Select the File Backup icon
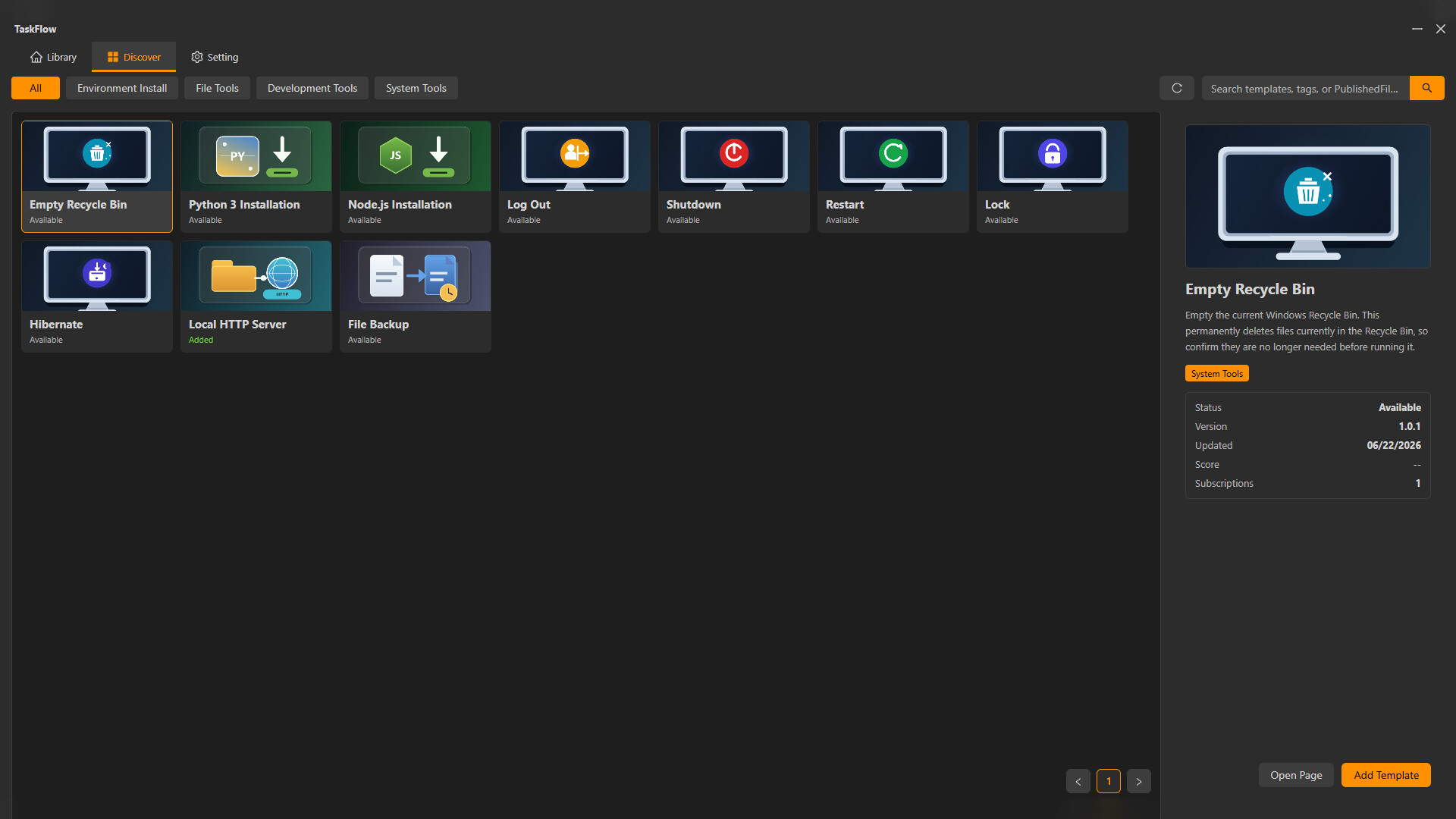 (416, 276)
